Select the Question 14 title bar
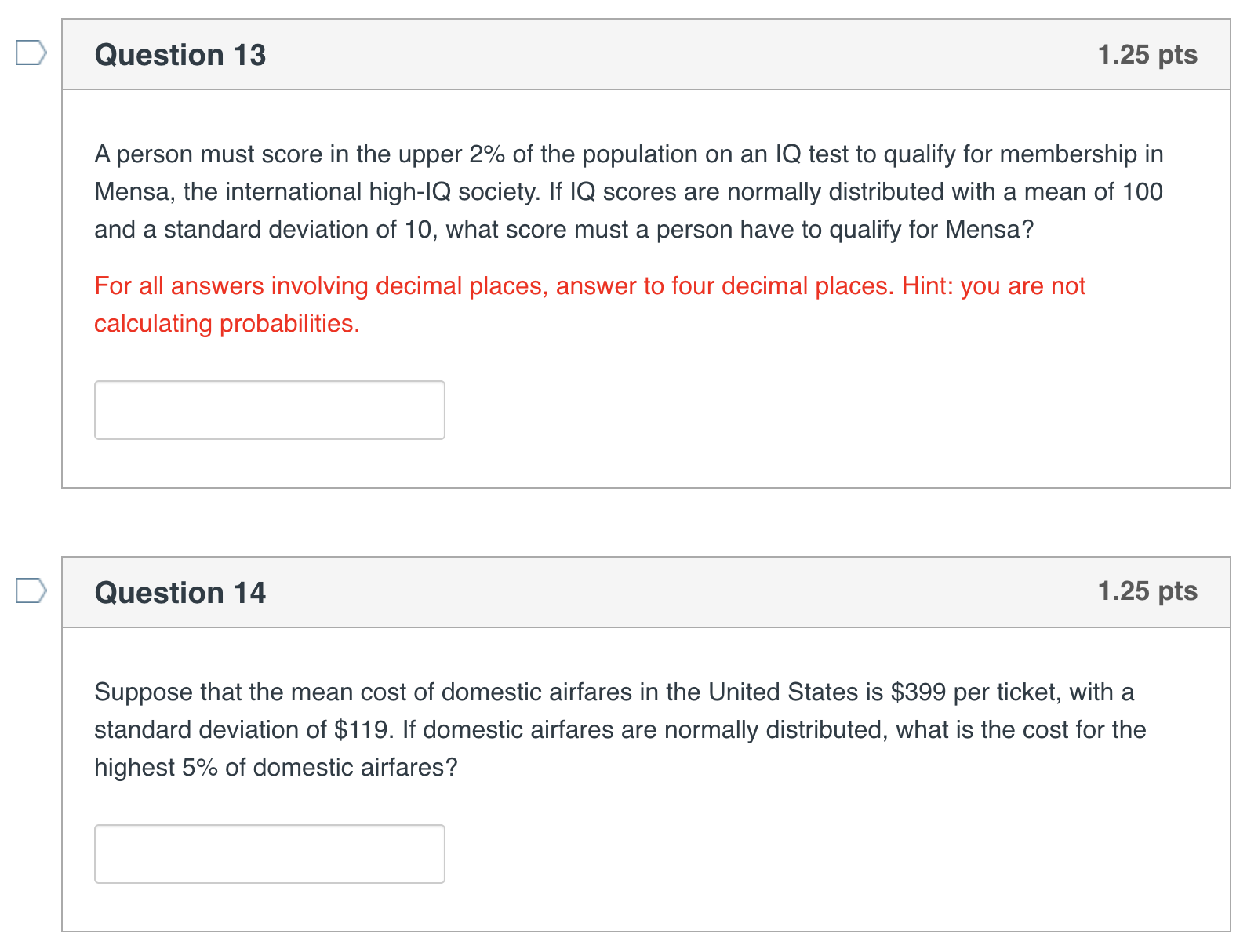 pos(180,594)
